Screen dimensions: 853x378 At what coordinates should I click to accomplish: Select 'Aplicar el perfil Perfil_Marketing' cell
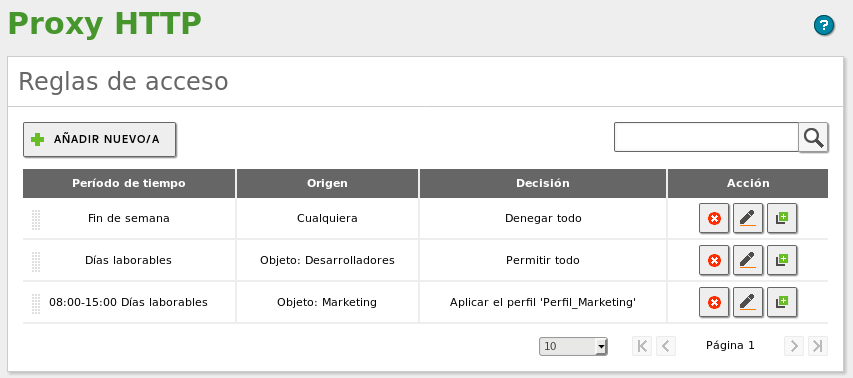542,302
